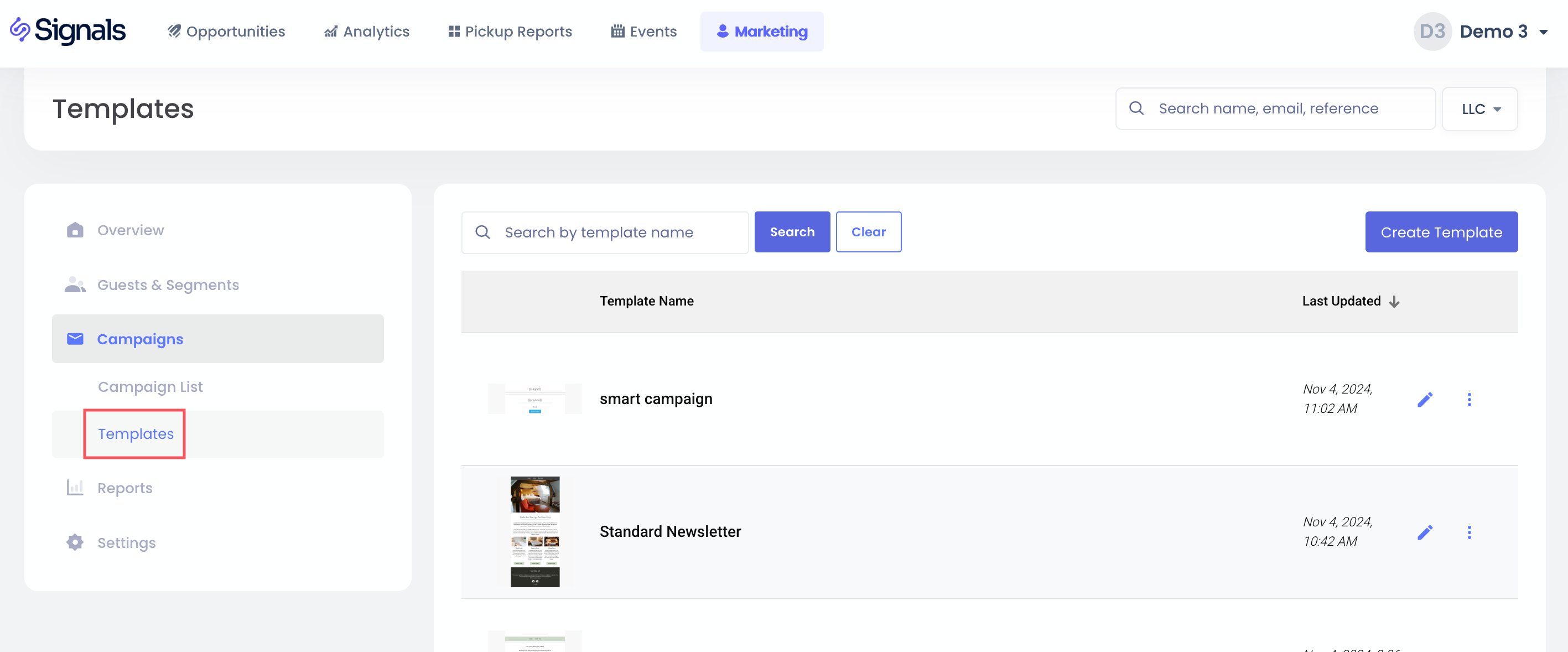
Task: Expand the LLC dropdown
Action: pyautogui.click(x=1479, y=109)
